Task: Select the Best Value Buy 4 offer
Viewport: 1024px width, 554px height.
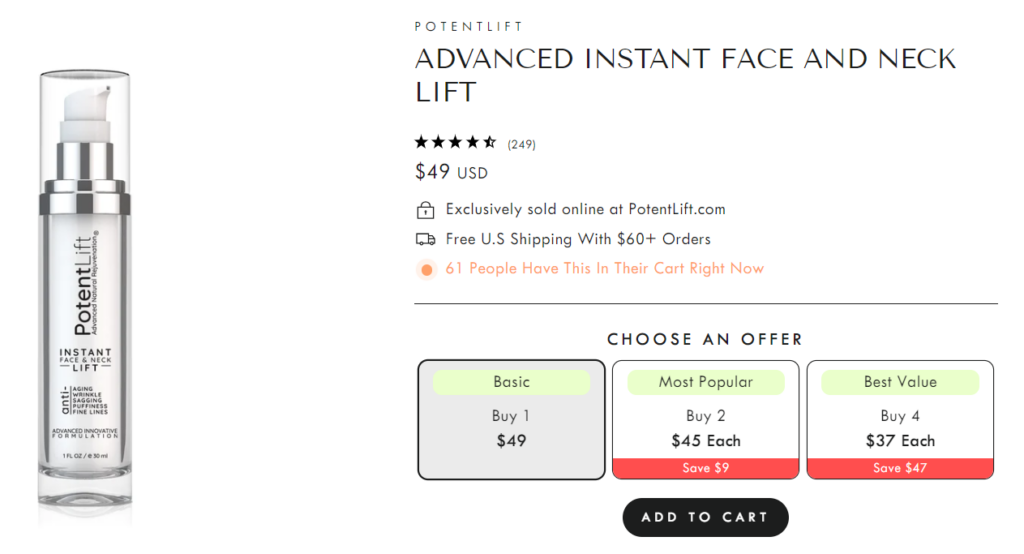Action: point(900,419)
